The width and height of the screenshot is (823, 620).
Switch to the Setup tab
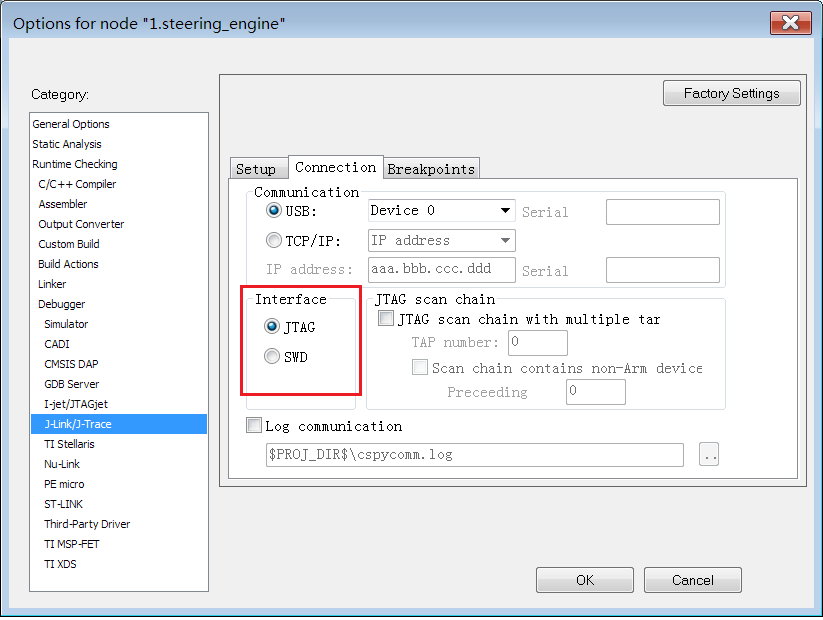point(258,168)
